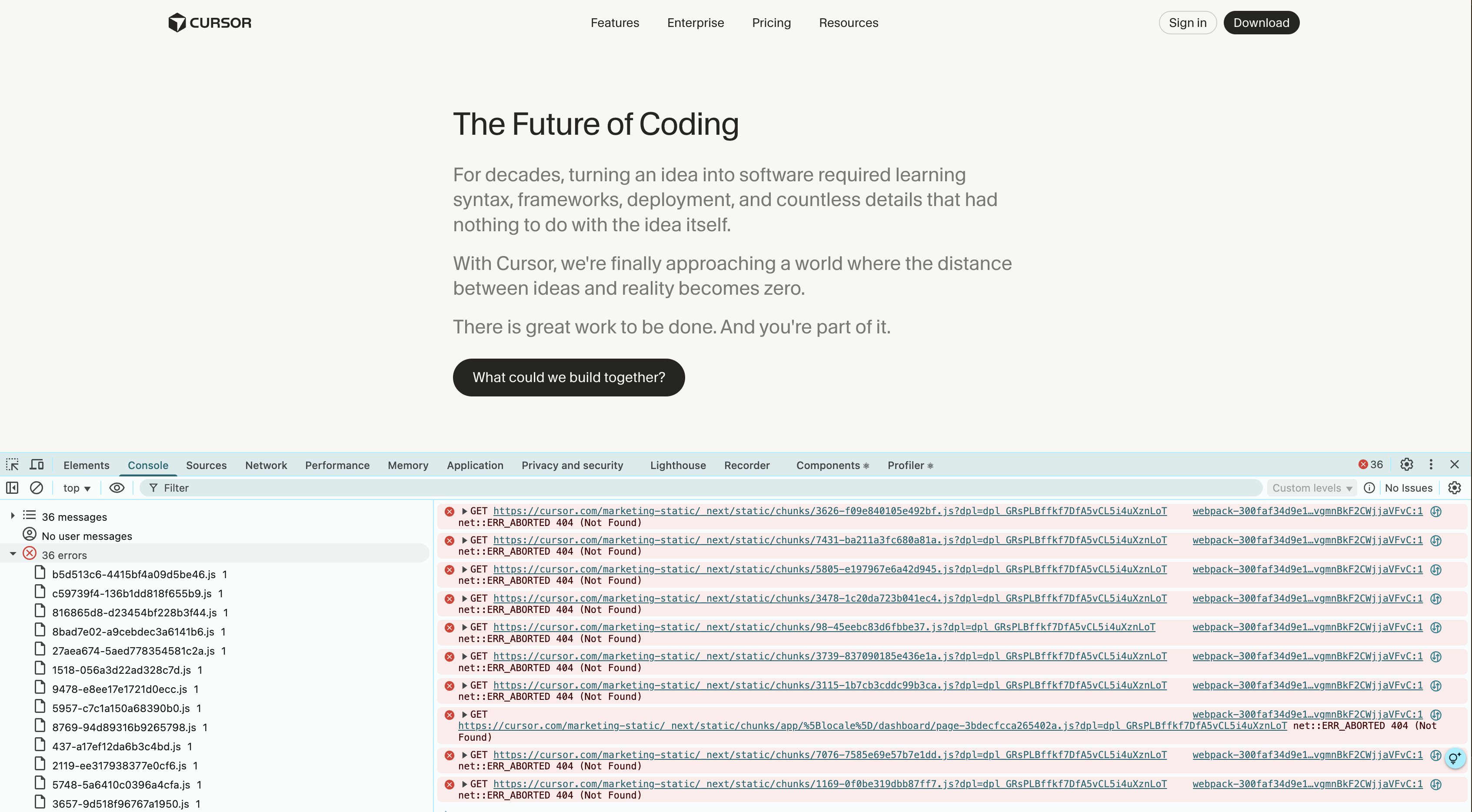Toggle live expression eye icon

pyautogui.click(x=117, y=487)
